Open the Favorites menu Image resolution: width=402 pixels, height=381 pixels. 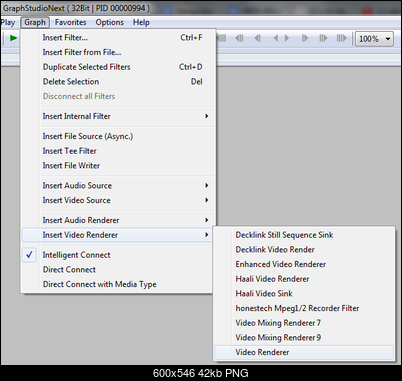pos(71,22)
